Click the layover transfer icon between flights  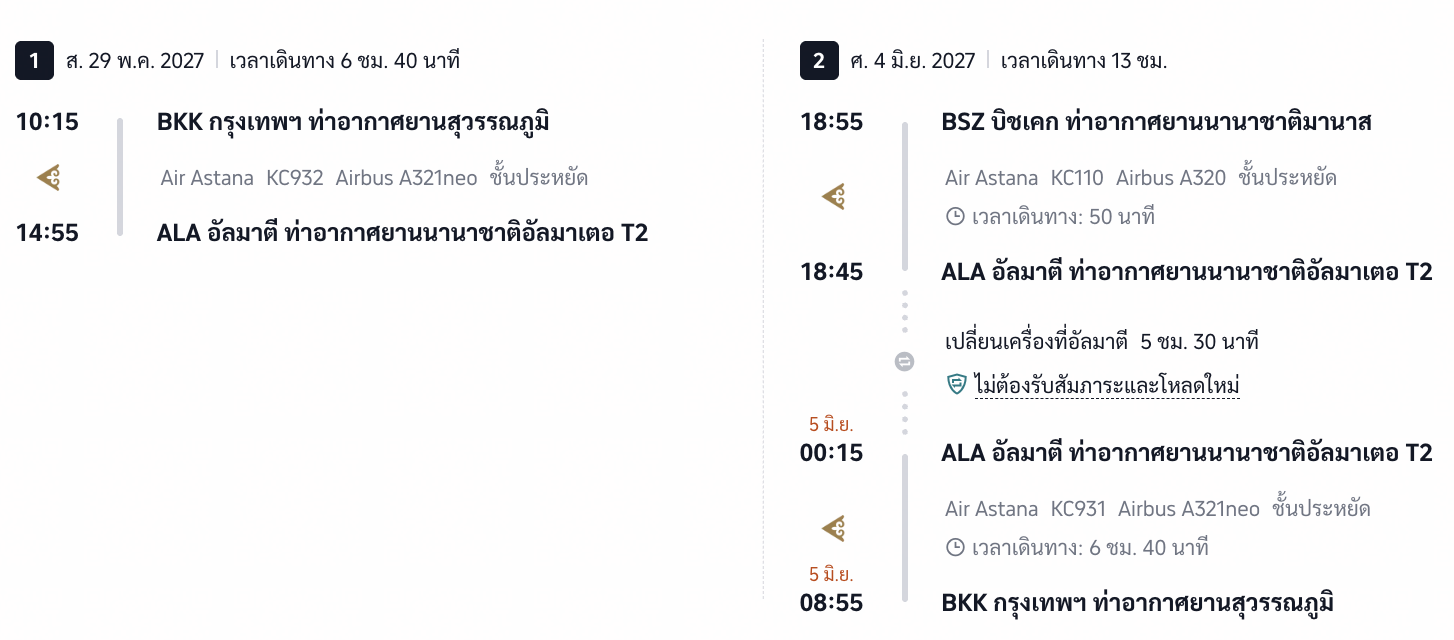pos(904,362)
